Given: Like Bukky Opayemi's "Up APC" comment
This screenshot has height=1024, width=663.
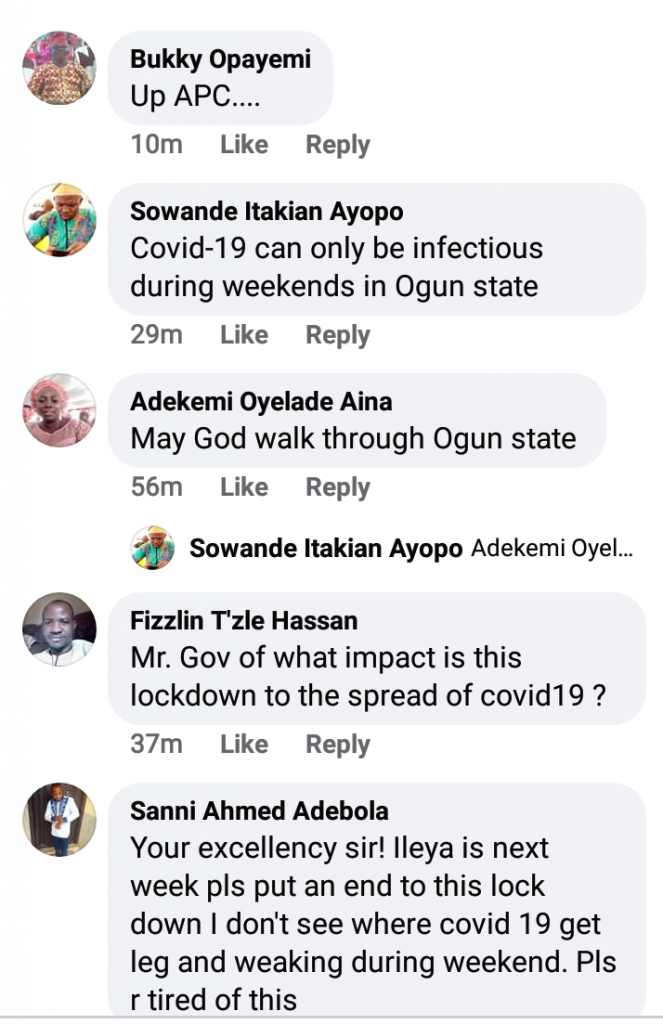Looking at the screenshot, I should (x=244, y=145).
